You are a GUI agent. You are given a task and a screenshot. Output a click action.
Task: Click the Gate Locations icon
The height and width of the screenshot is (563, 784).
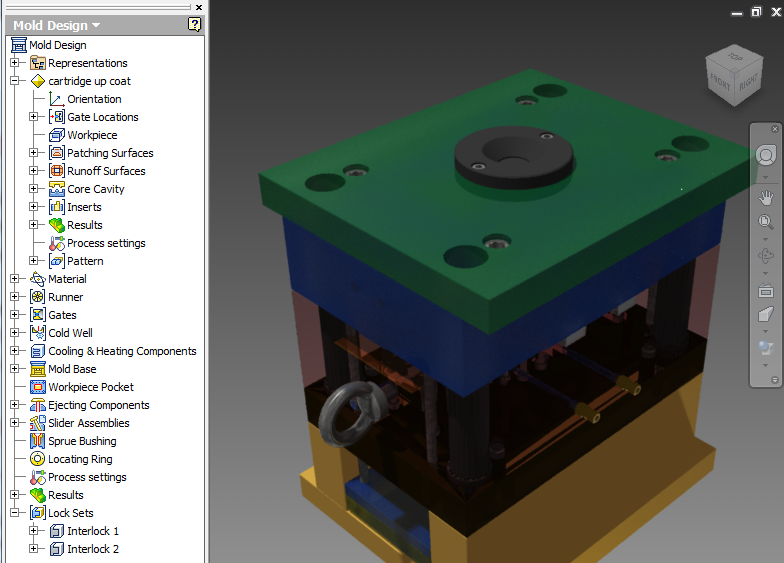pos(57,117)
